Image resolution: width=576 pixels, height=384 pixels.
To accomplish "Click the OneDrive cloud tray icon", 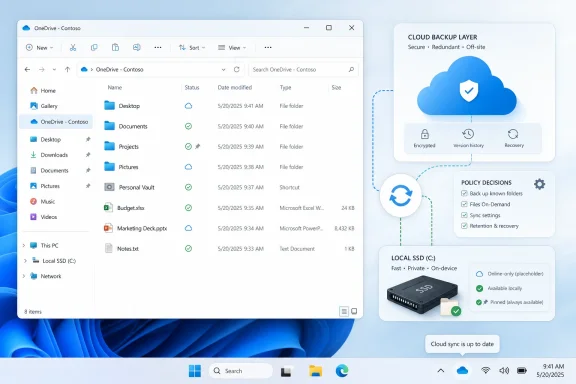I will point(462,370).
